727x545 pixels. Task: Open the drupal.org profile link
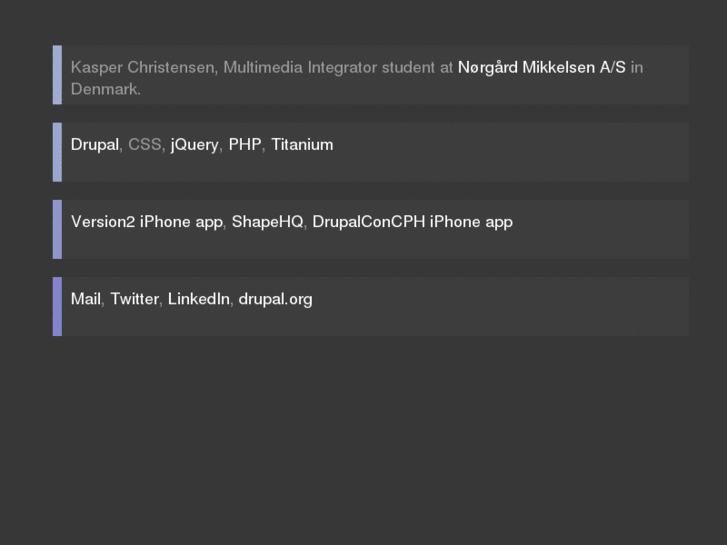275,299
